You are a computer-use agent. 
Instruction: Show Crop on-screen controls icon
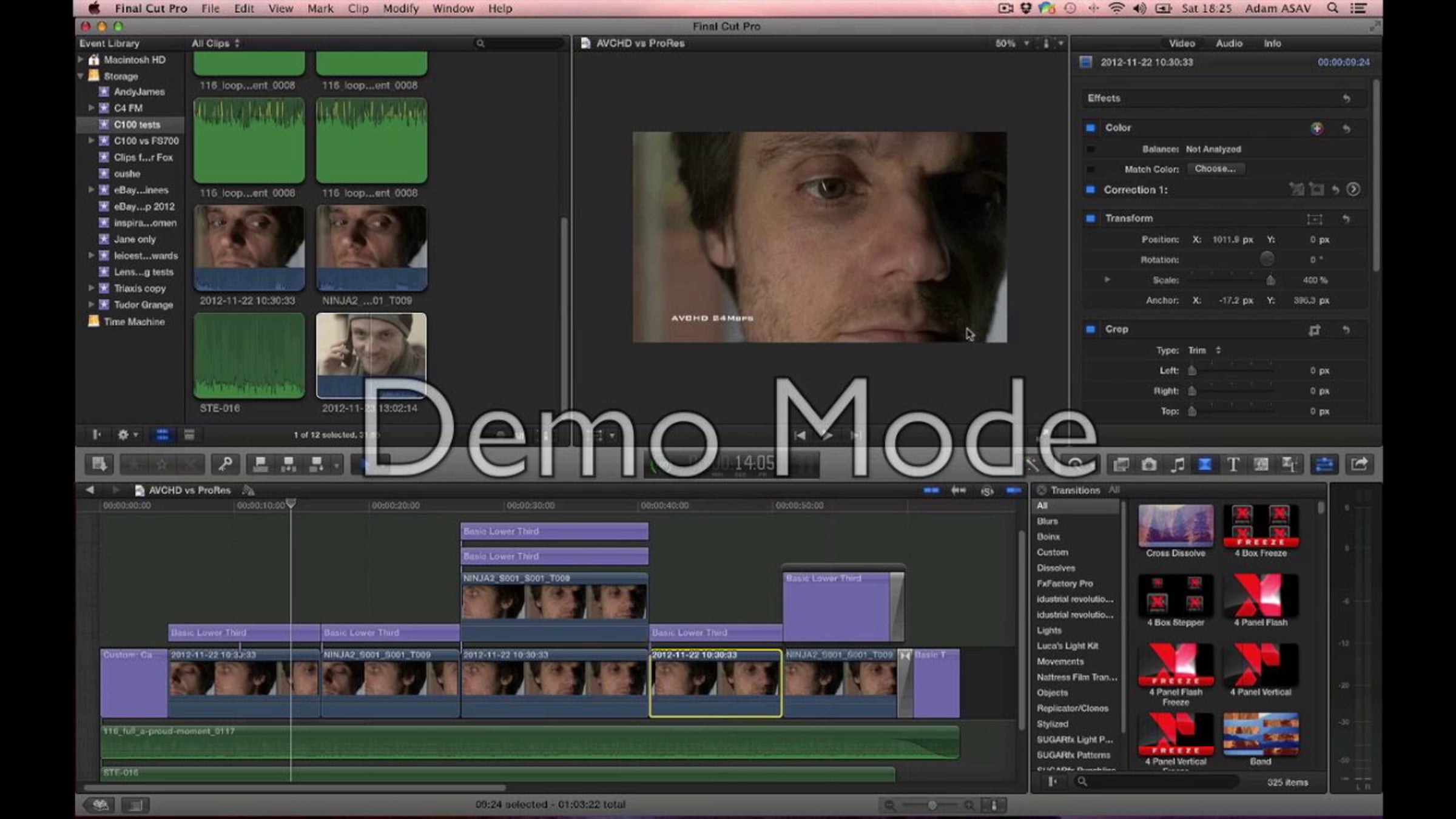(x=1314, y=329)
